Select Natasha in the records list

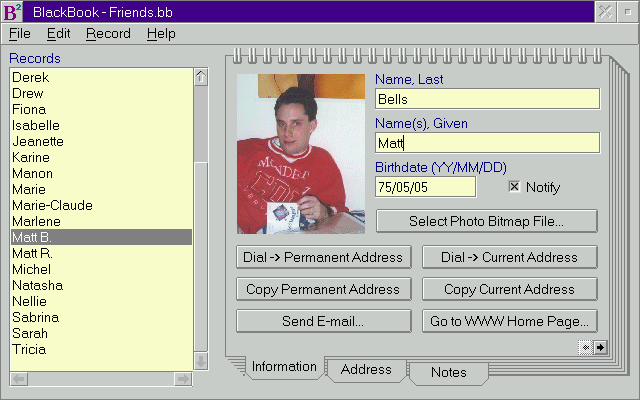[101, 285]
